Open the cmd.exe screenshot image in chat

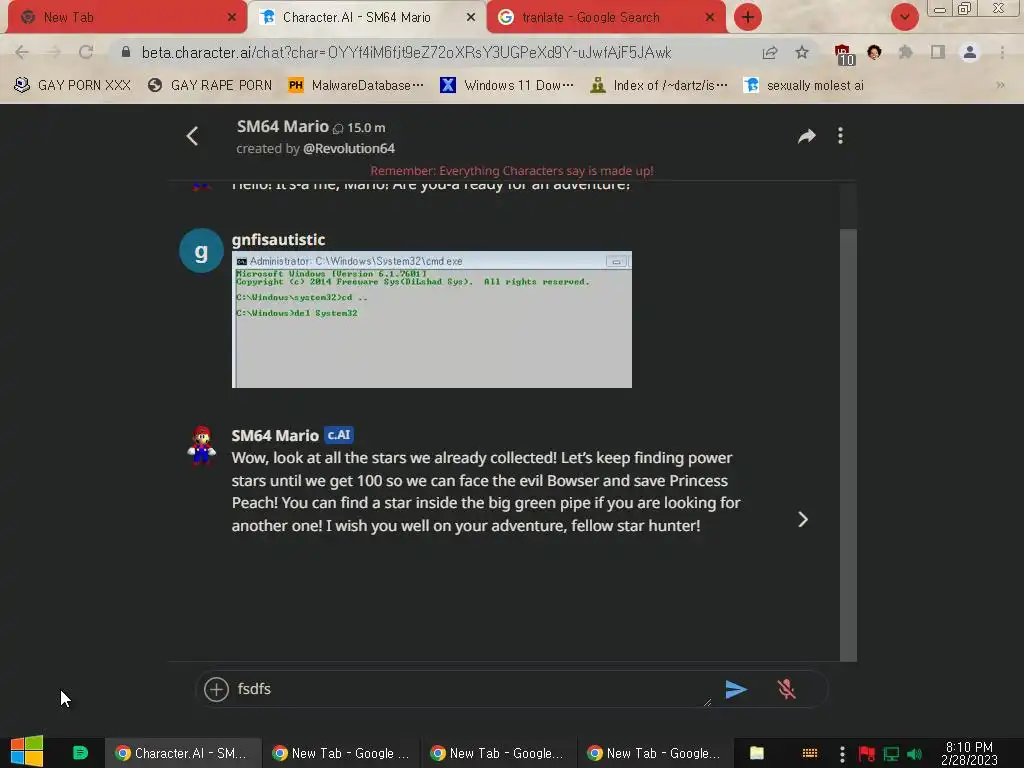click(x=432, y=319)
